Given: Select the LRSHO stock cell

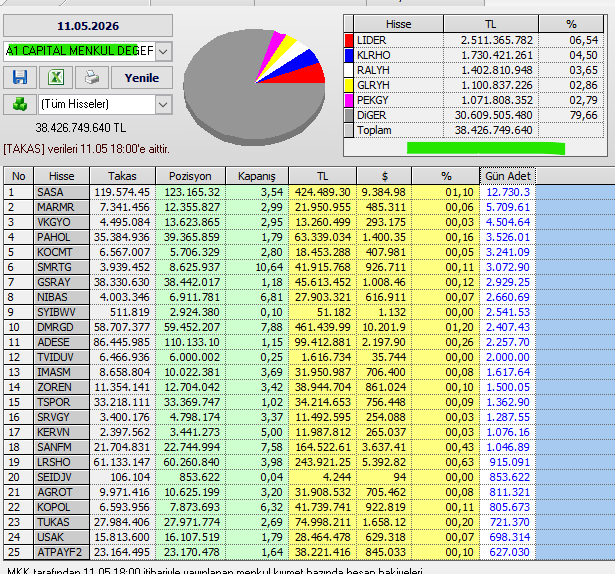Looking at the screenshot, I should click(62, 462).
